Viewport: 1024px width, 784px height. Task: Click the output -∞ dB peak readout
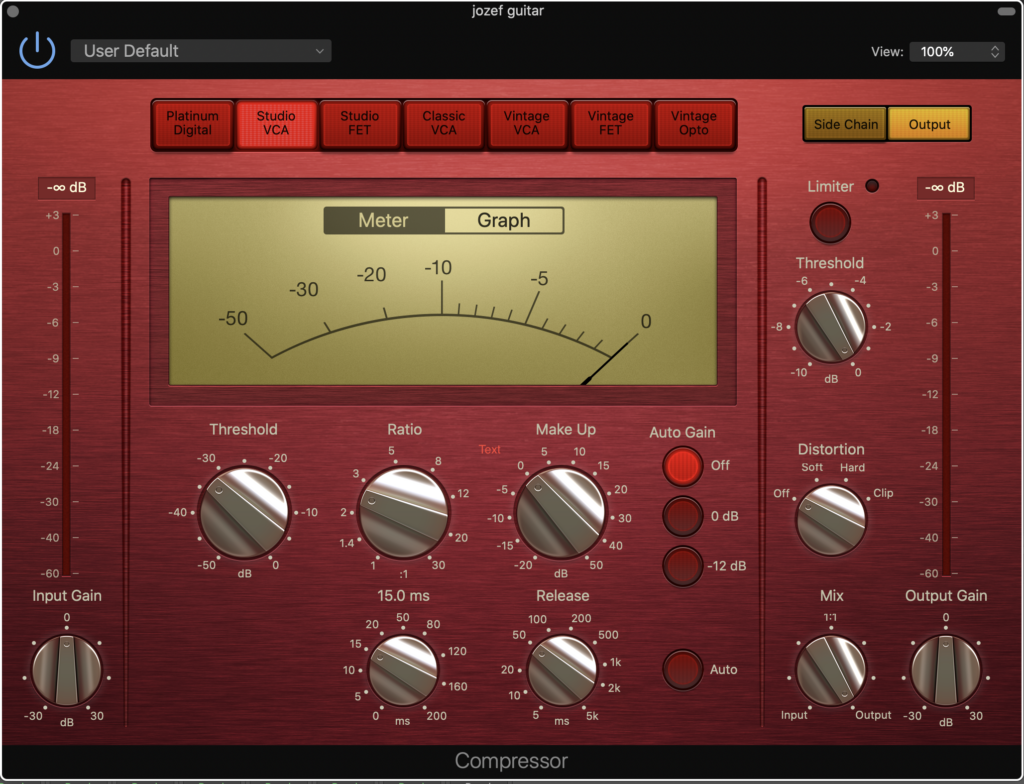point(946,188)
